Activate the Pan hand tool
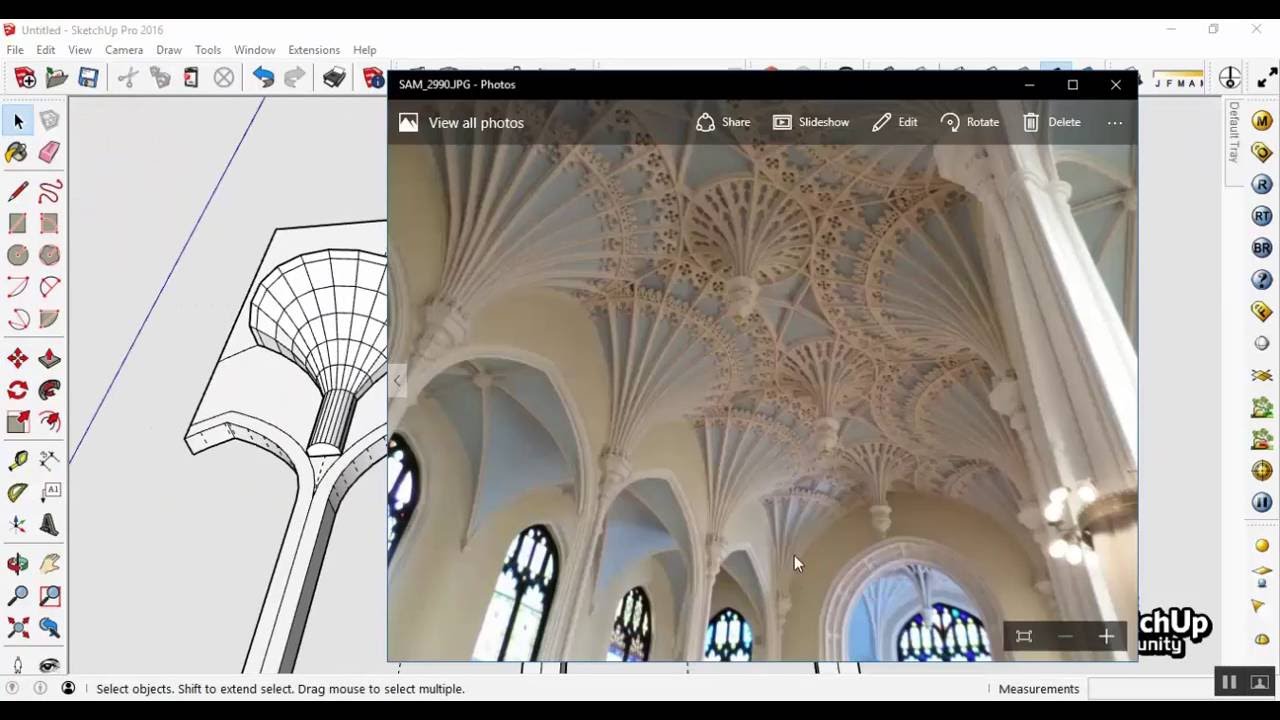Image resolution: width=1280 pixels, height=720 pixels. [x=49, y=564]
